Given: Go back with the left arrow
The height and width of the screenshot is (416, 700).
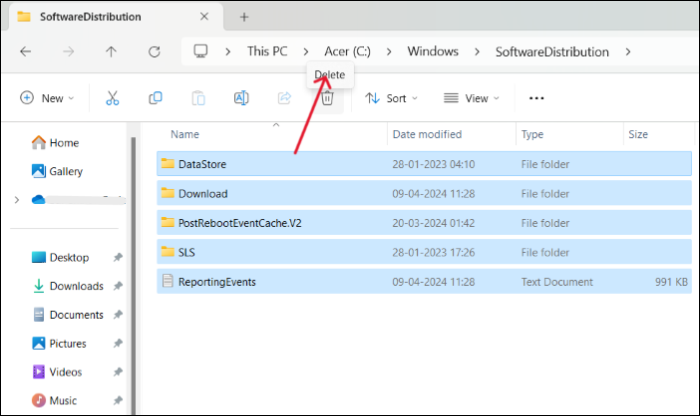Looking at the screenshot, I should [25, 52].
